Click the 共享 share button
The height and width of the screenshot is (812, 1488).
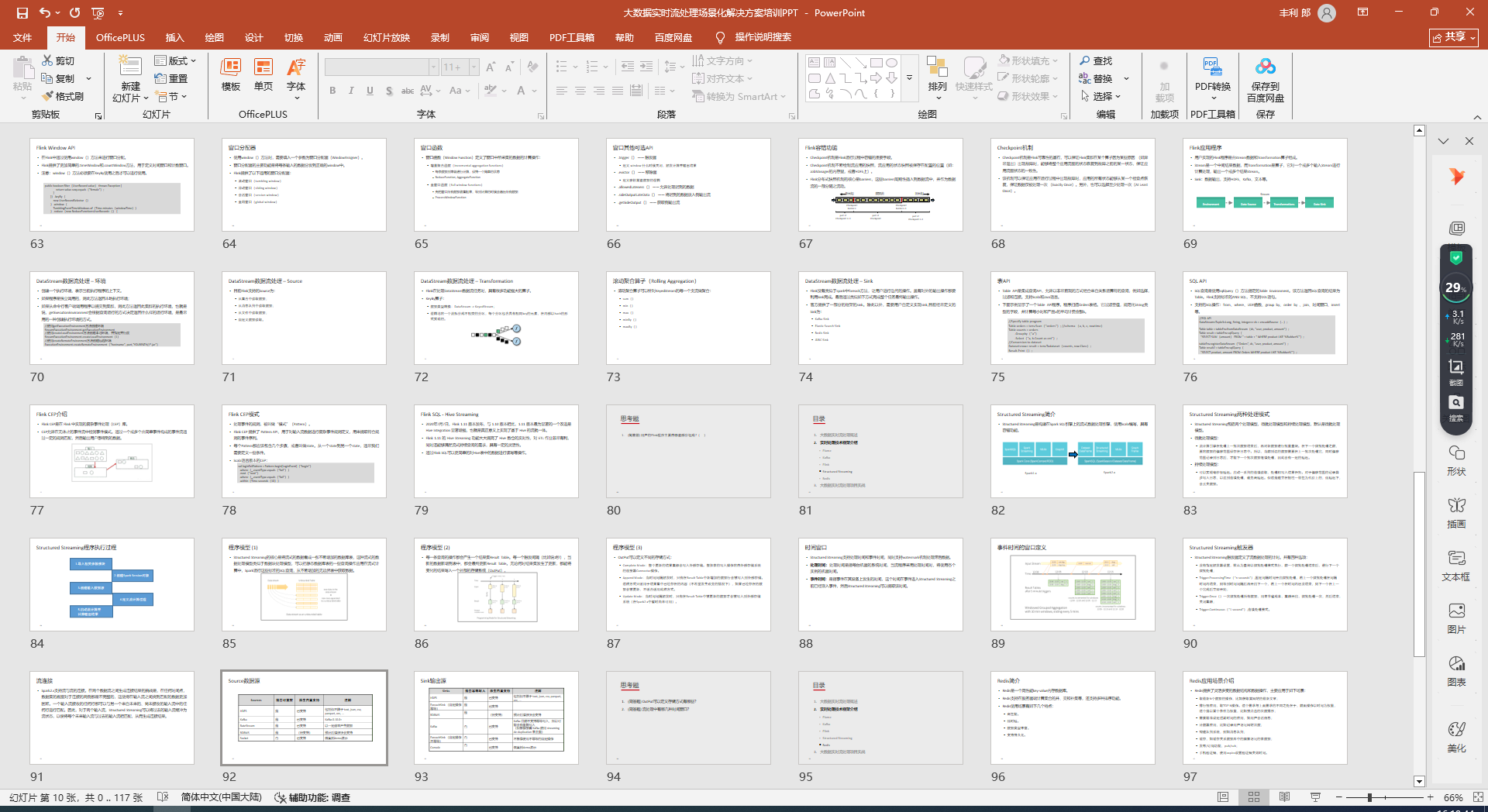[x=1454, y=37]
